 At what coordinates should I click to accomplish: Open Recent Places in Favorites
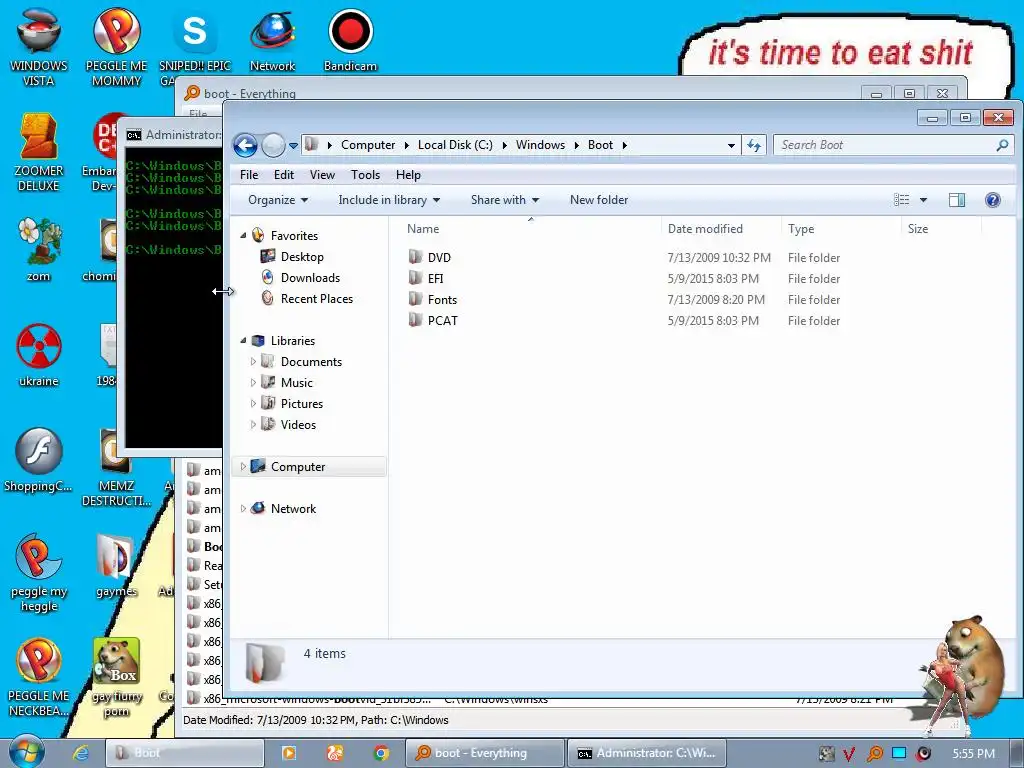tap(317, 298)
